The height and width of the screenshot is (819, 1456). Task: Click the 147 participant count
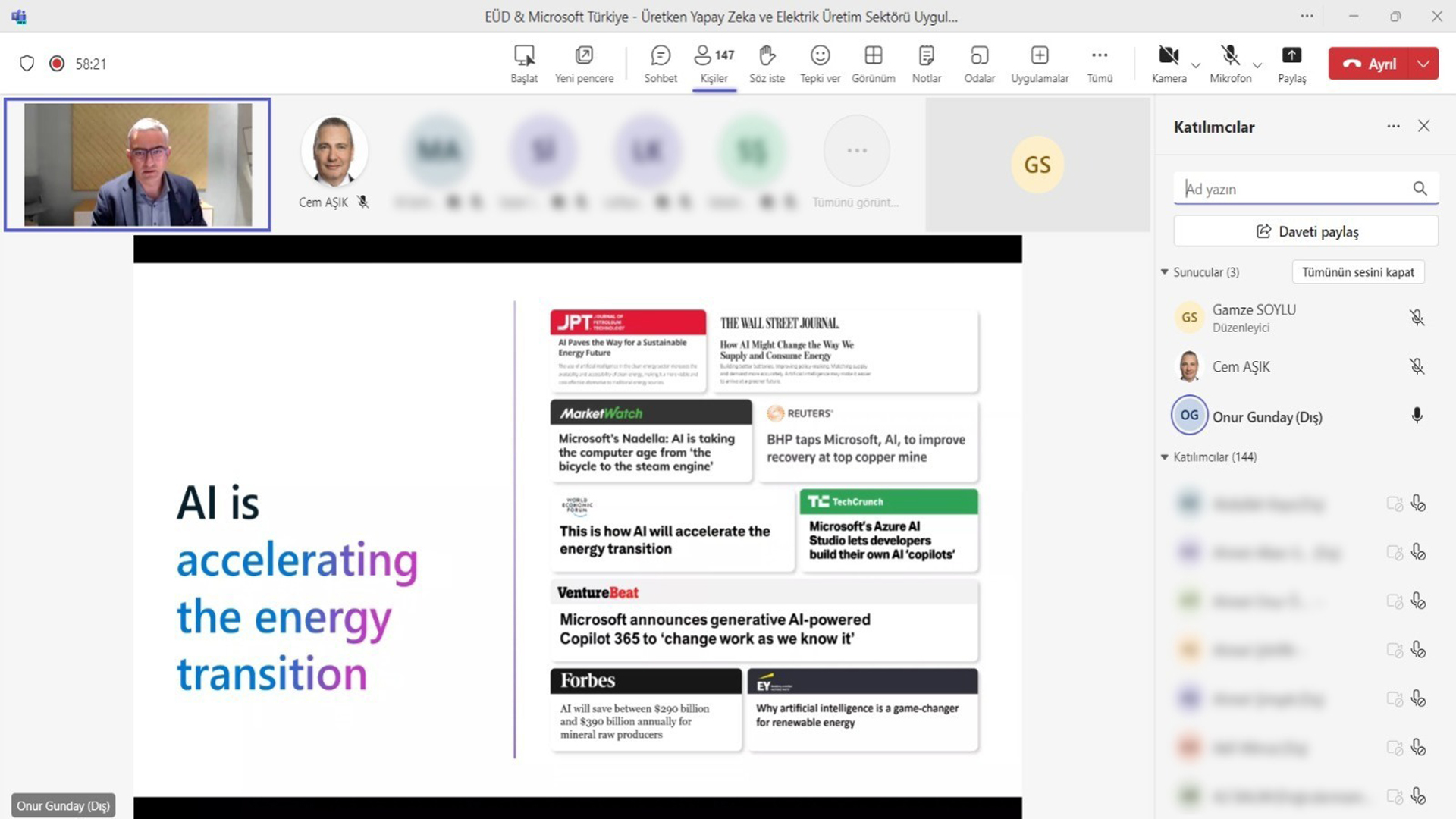click(x=724, y=55)
